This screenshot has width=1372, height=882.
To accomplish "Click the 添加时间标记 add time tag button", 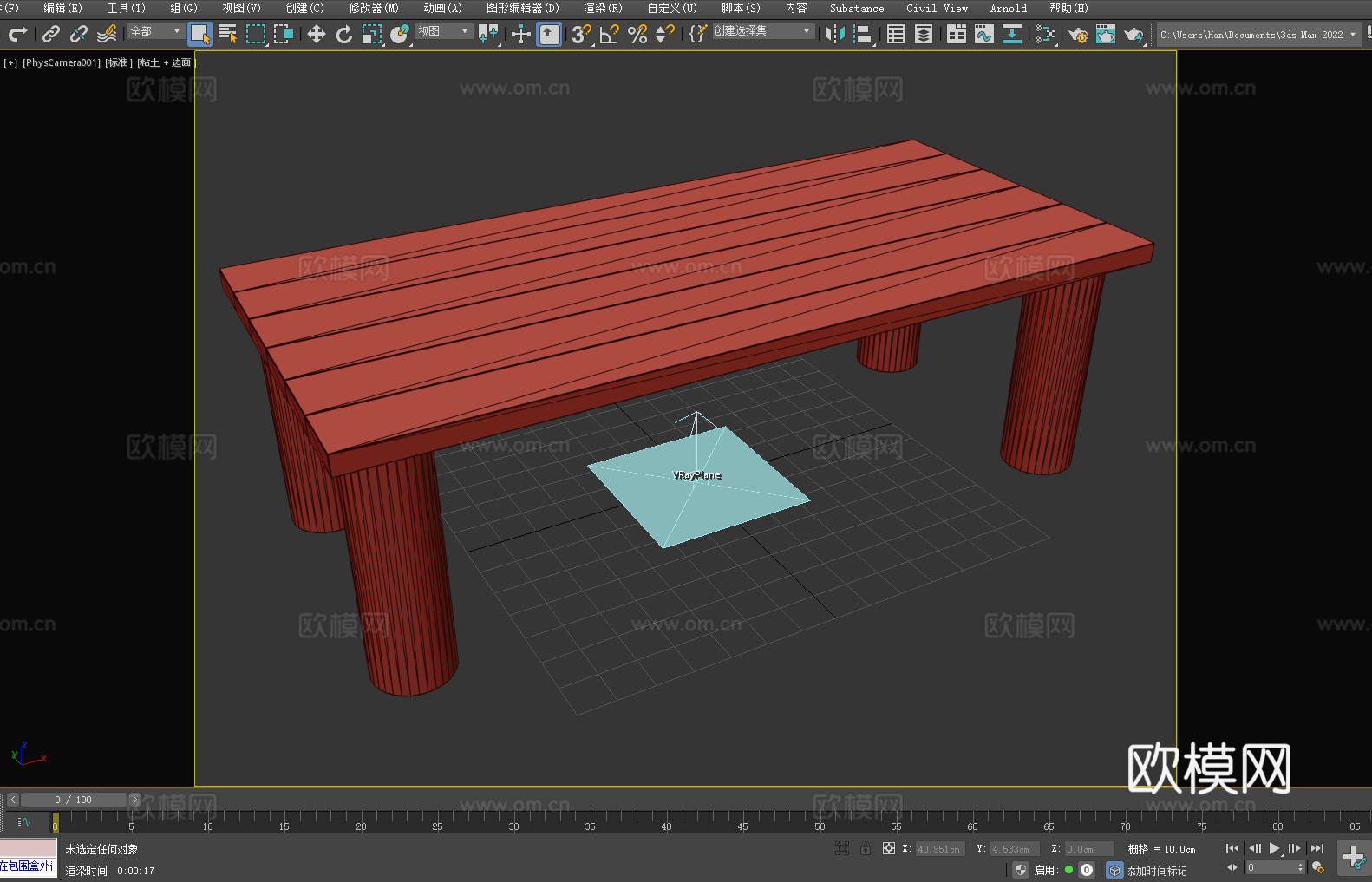I will point(1156,870).
